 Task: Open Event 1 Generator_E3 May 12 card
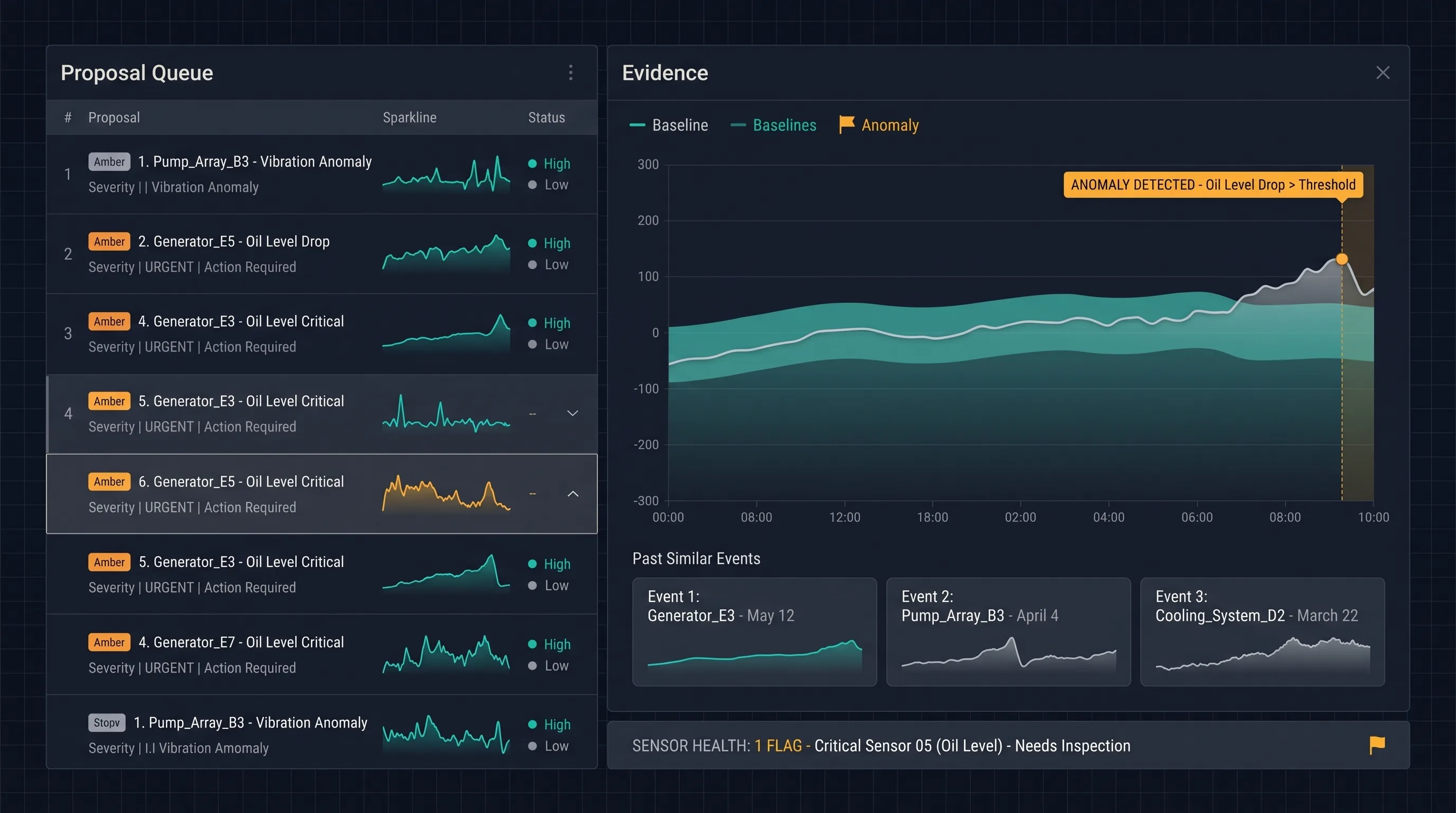pyautogui.click(x=754, y=631)
